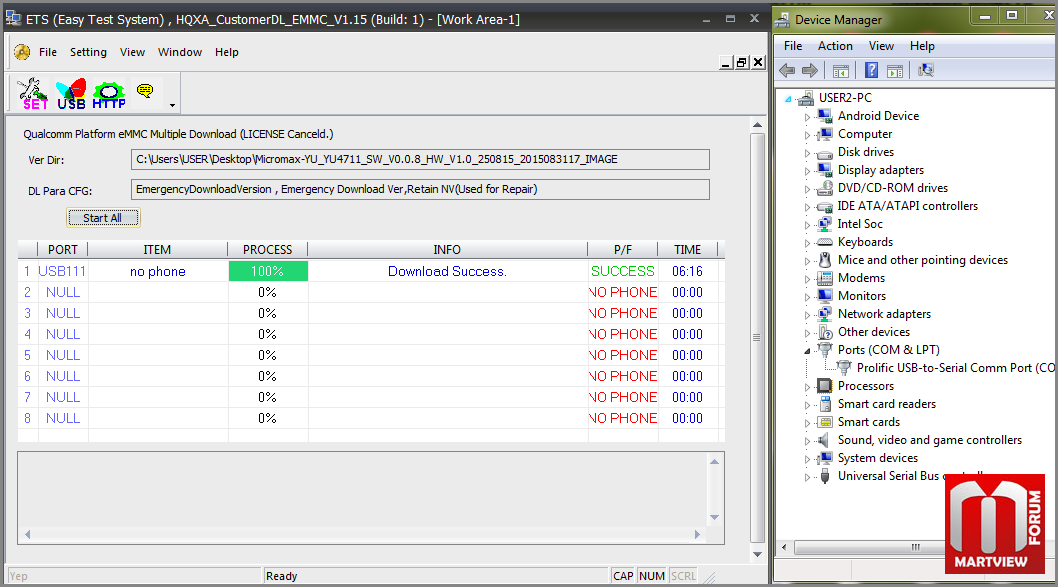Select Prolific USB-to-Serial Comm Port icon
Screen dimensions: 1058x587
click(x=843, y=368)
